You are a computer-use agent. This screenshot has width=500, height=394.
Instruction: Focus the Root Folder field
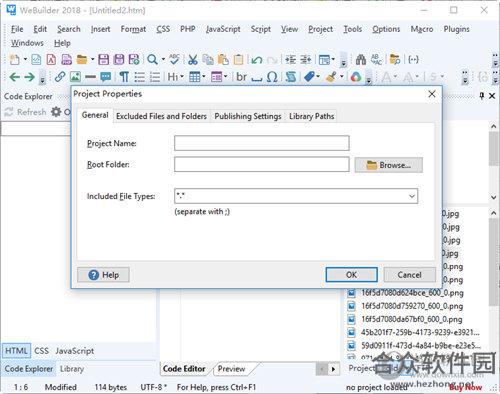[262, 165]
